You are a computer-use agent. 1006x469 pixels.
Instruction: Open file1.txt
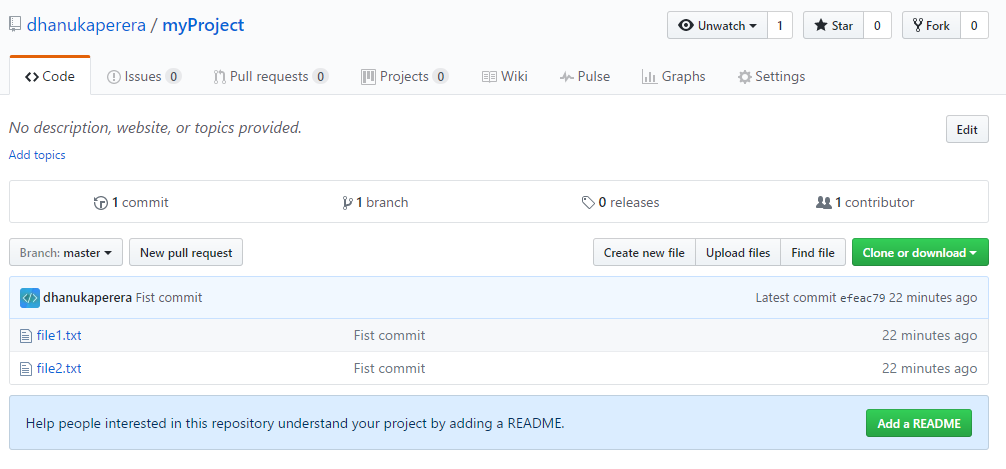(x=59, y=336)
